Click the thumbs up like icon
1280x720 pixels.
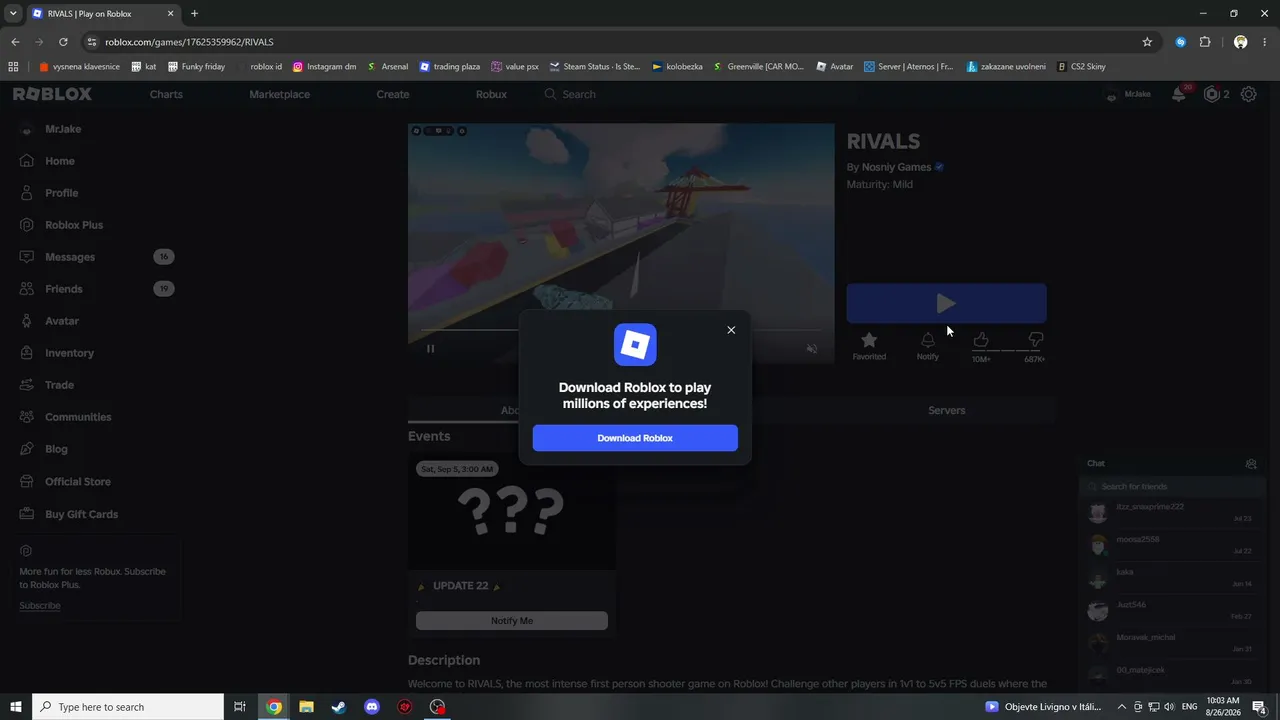(x=981, y=340)
